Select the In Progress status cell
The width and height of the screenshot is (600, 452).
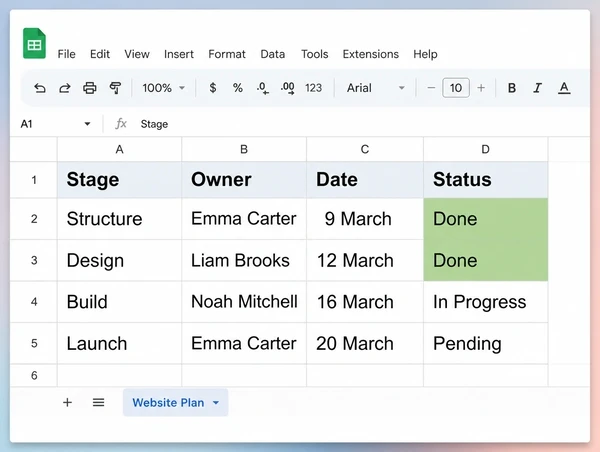[x=486, y=302]
